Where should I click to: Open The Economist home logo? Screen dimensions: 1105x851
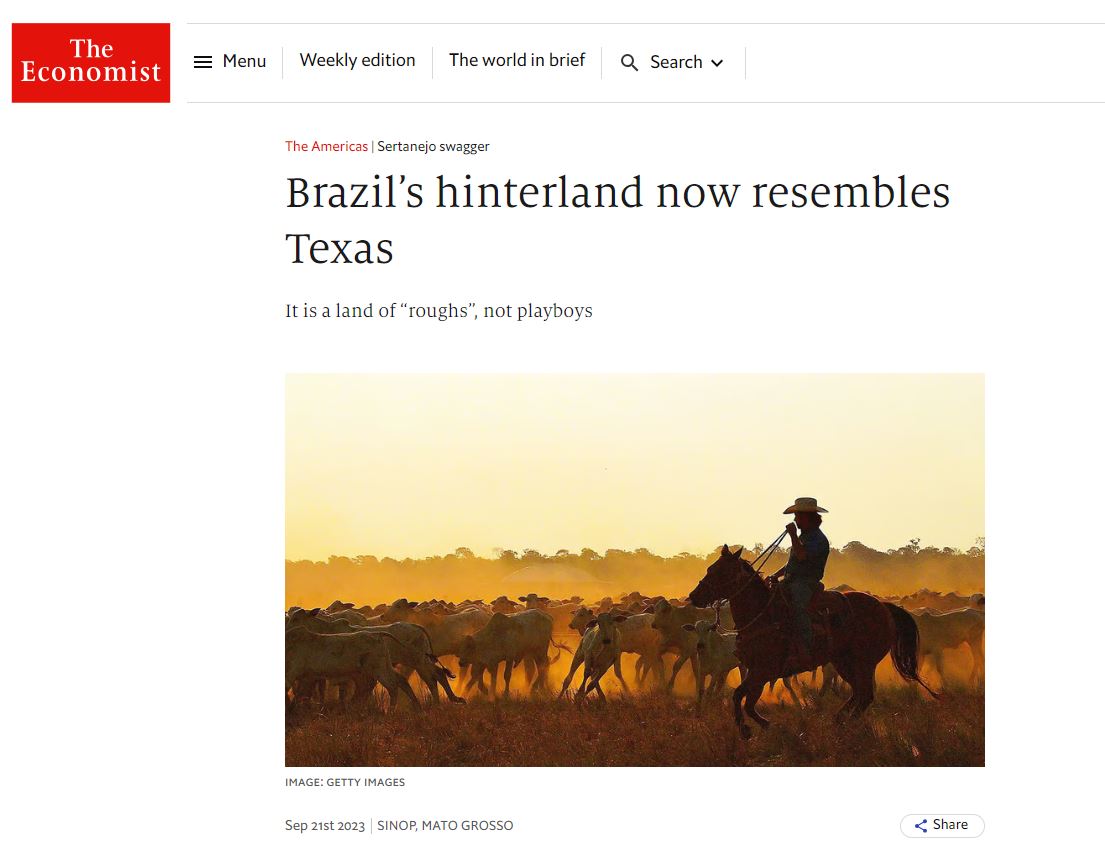click(x=91, y=63)
